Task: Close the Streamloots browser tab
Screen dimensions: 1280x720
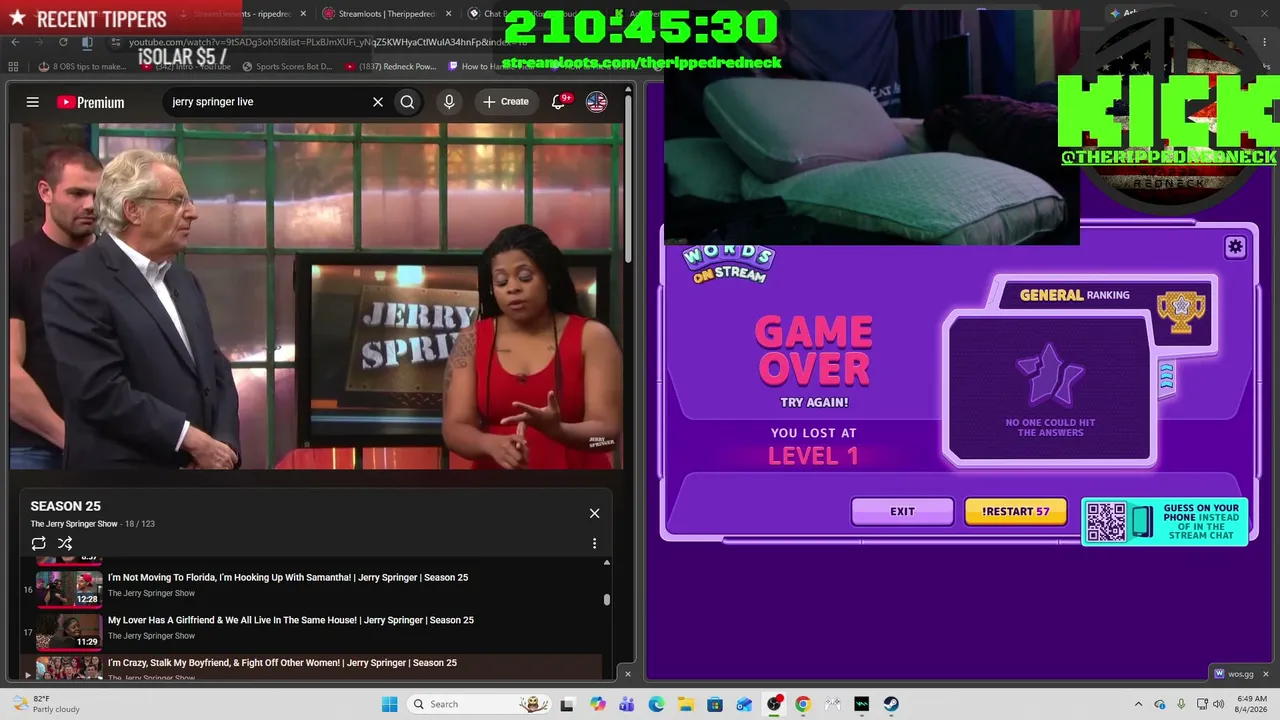Action: 448,14
